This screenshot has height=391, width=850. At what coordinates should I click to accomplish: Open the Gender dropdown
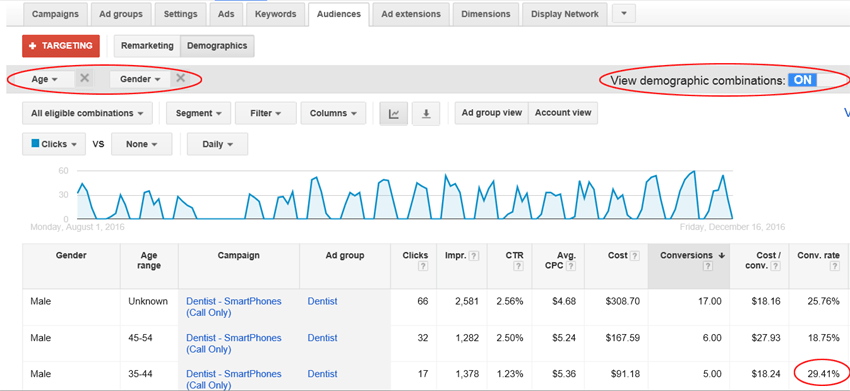coord(140,79)
